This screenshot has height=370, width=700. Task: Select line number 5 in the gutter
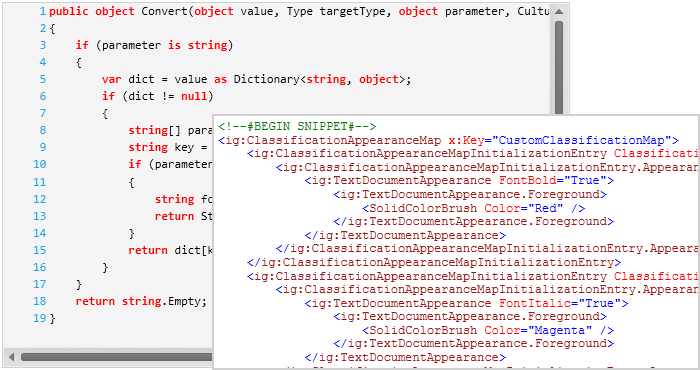(x=42, y=79)
